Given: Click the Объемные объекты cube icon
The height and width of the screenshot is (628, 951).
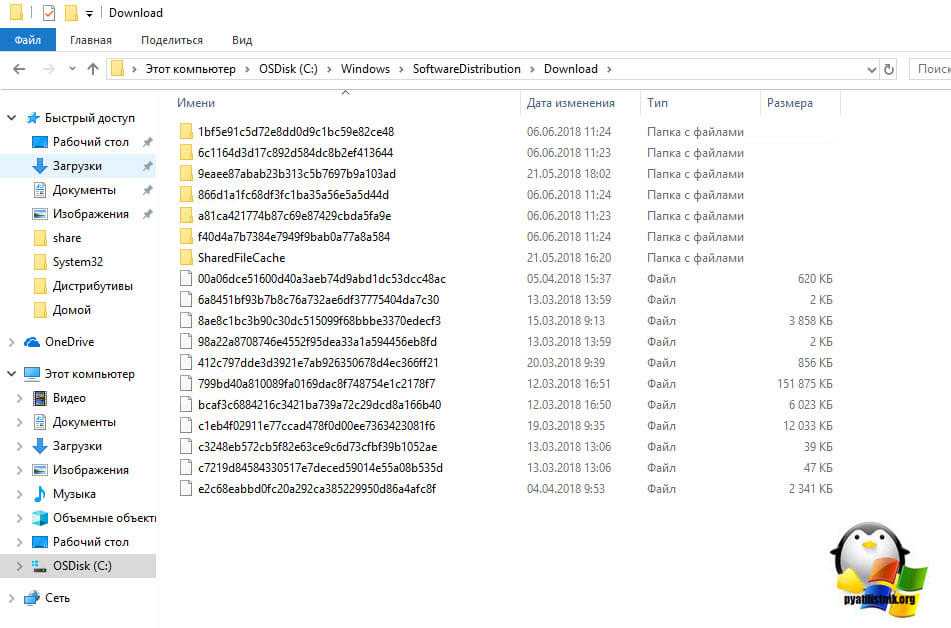Looking at the screenshot, I should click(x=40, y=518).
